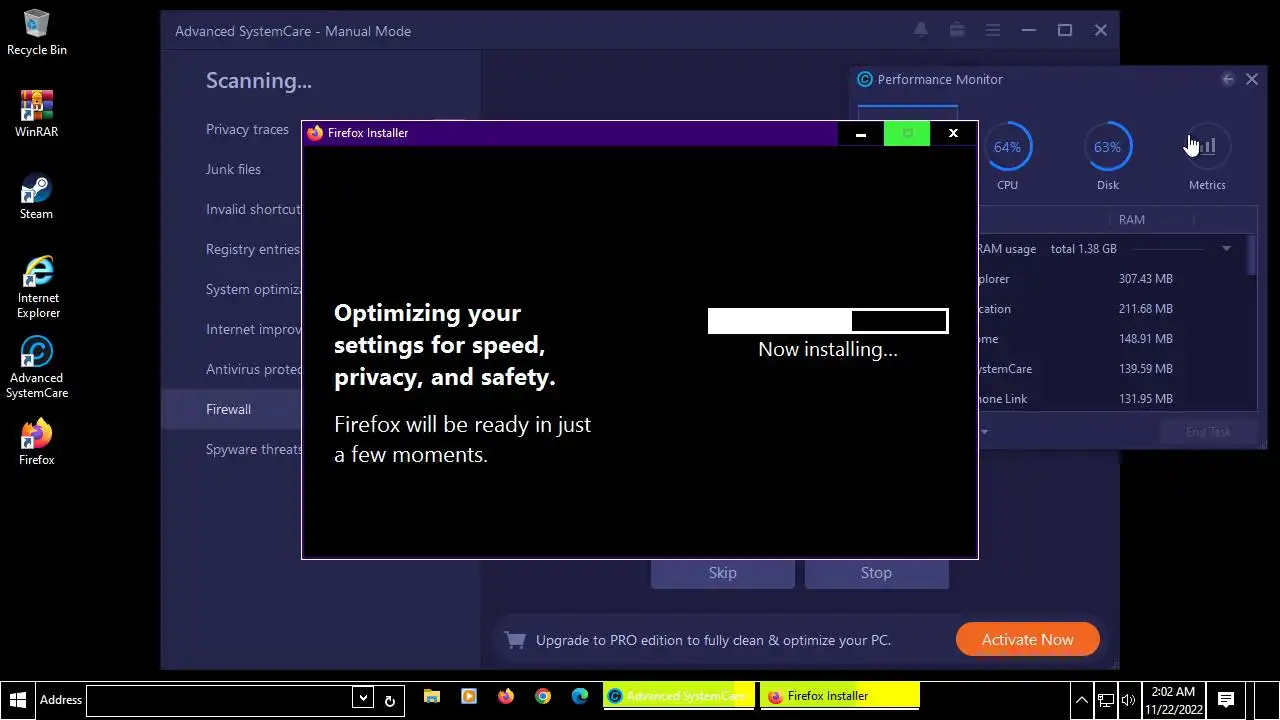Screen dimensions: 1280x720
Task: Select Privacy traces in the scan list
Action: [x=247, y=129]
